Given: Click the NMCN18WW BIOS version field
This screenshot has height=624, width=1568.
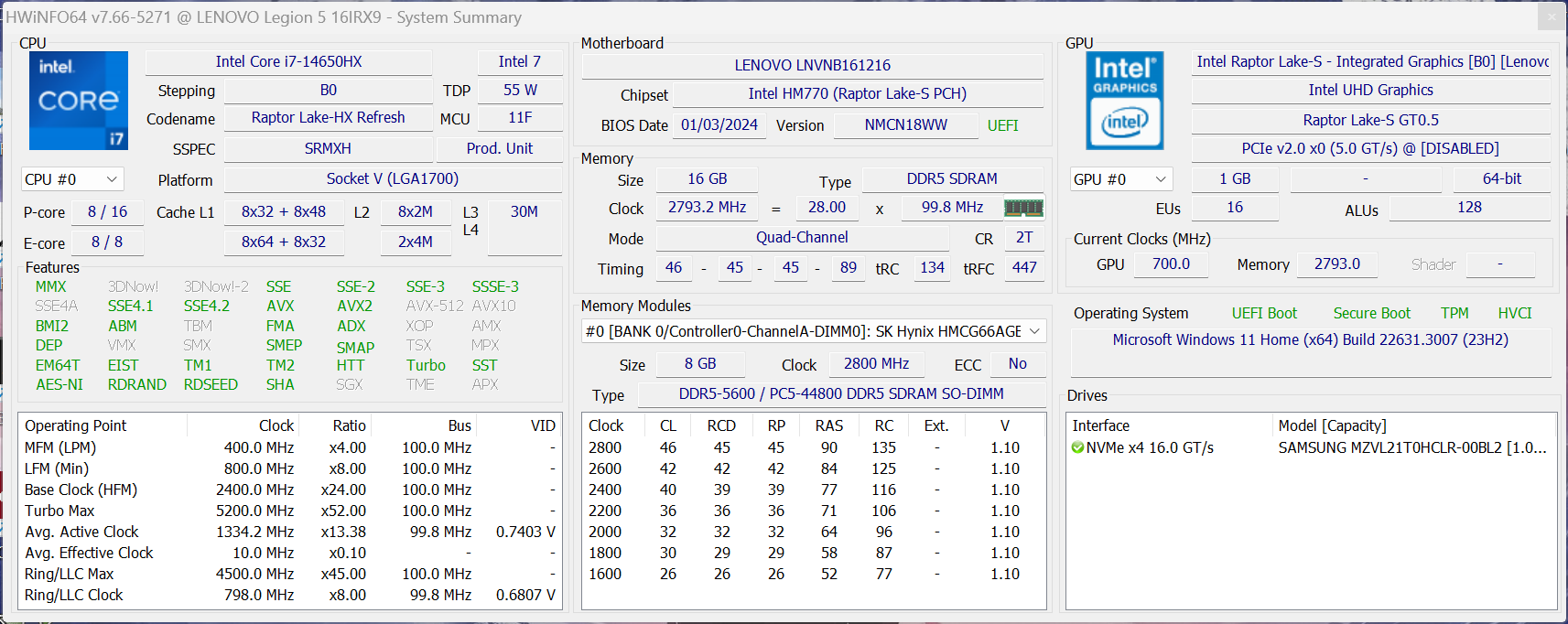Looking at the screenshot, I should point(905,125).
